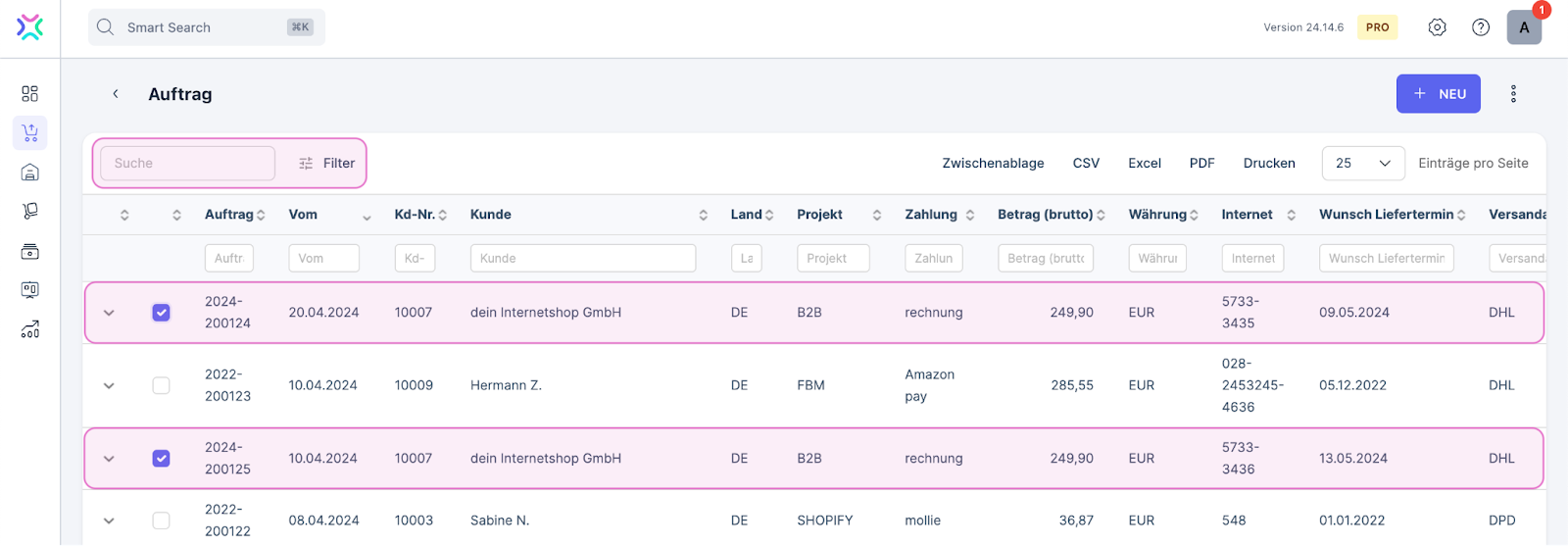Sort by the Betrag (brutto) column
1568x546 pixels.
(1045, 215)
